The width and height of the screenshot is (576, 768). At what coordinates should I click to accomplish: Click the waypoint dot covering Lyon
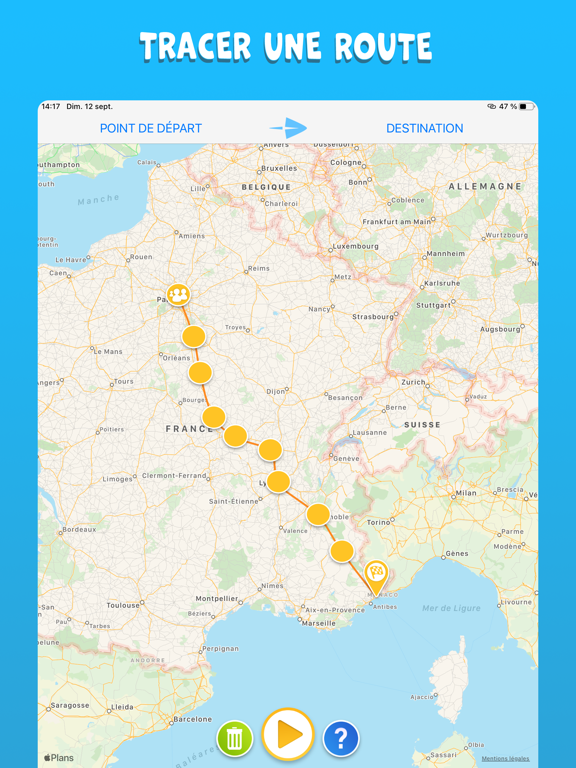[x=278, y=482]
